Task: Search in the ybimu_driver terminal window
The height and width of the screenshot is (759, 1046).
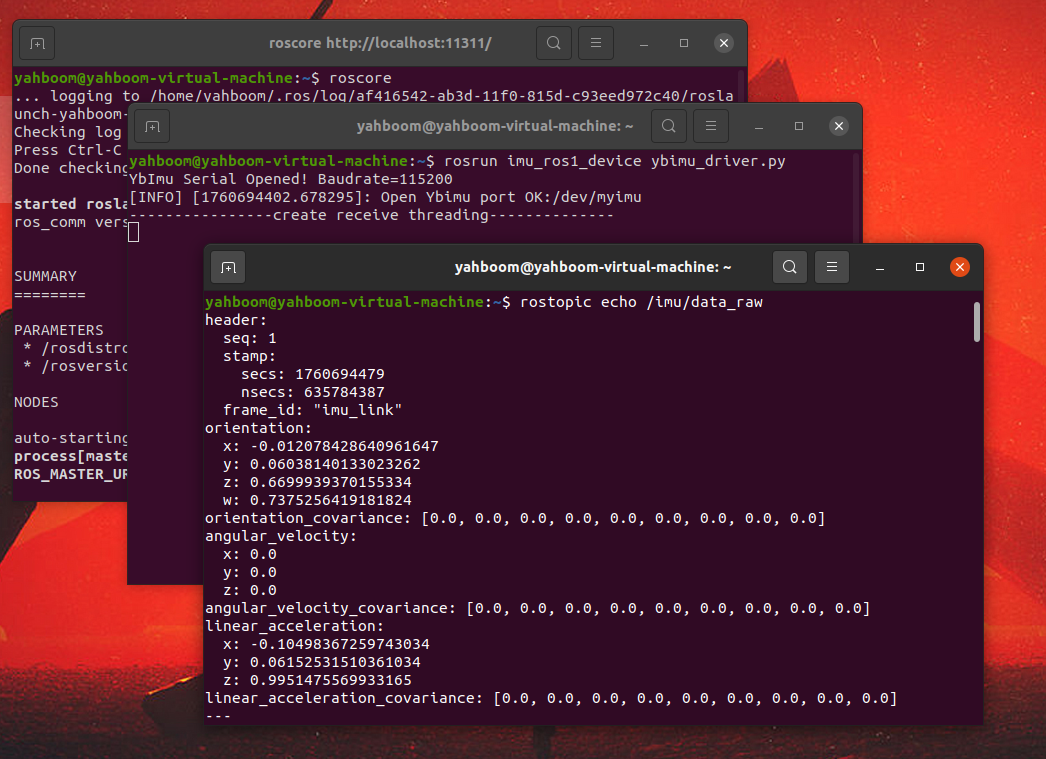Action: click(668, 126)
